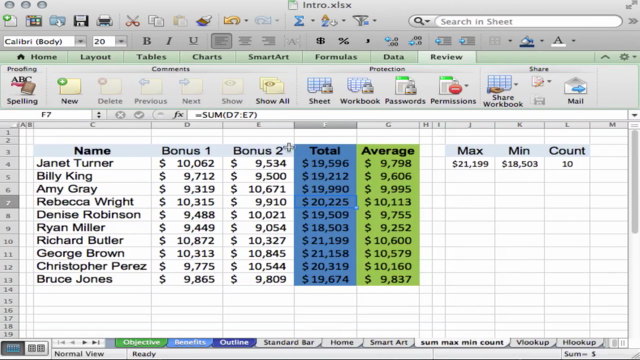Click the Increase Decimal icon

tap(391, 41)
